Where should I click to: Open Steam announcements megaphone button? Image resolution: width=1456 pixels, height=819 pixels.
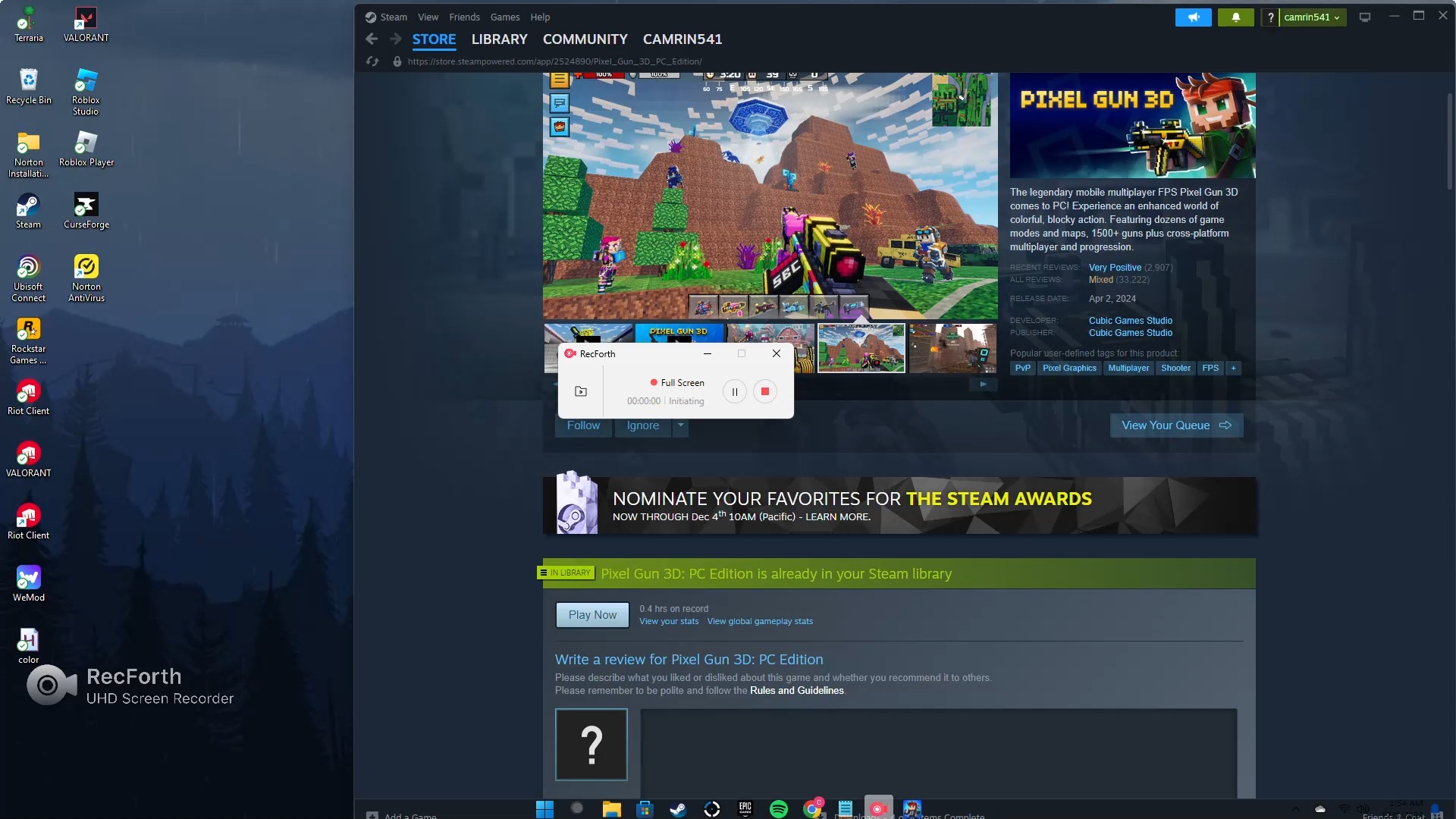click(x=1193, y=17)
